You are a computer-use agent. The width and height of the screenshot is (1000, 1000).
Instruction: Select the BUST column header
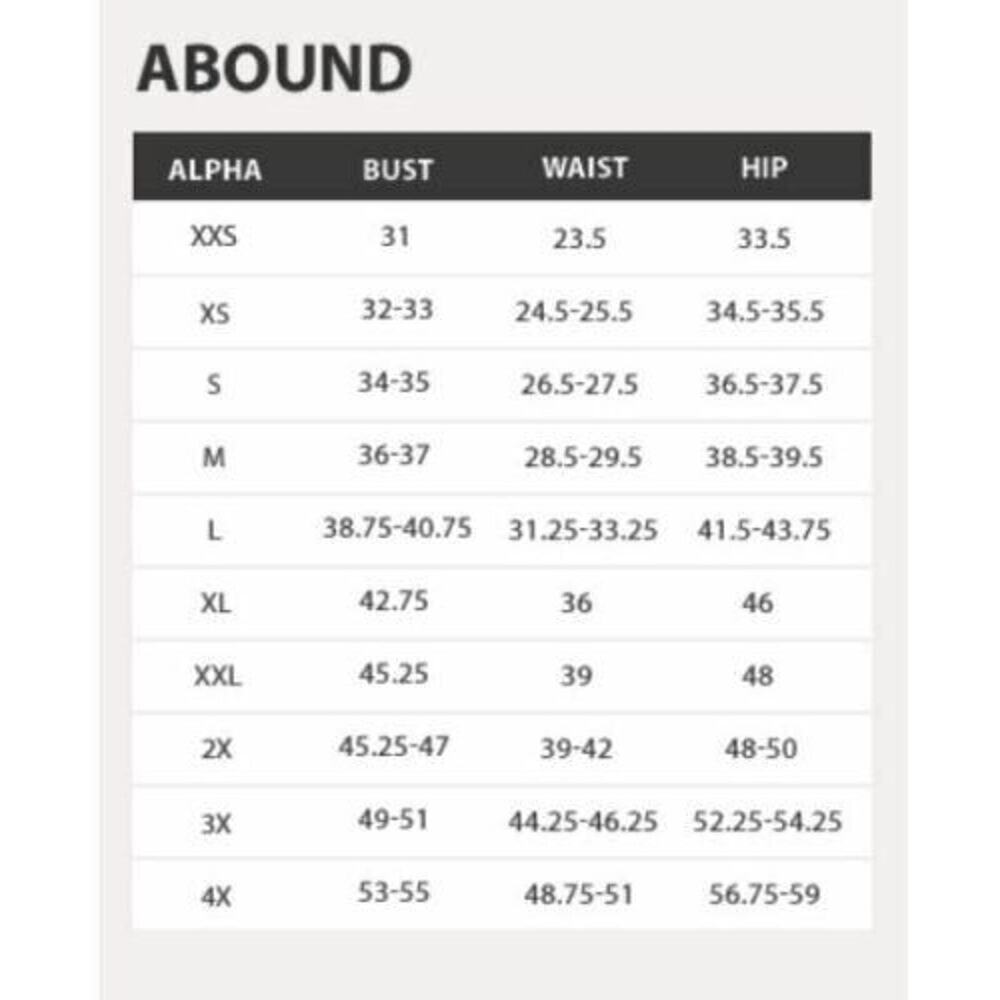[397, 170]
